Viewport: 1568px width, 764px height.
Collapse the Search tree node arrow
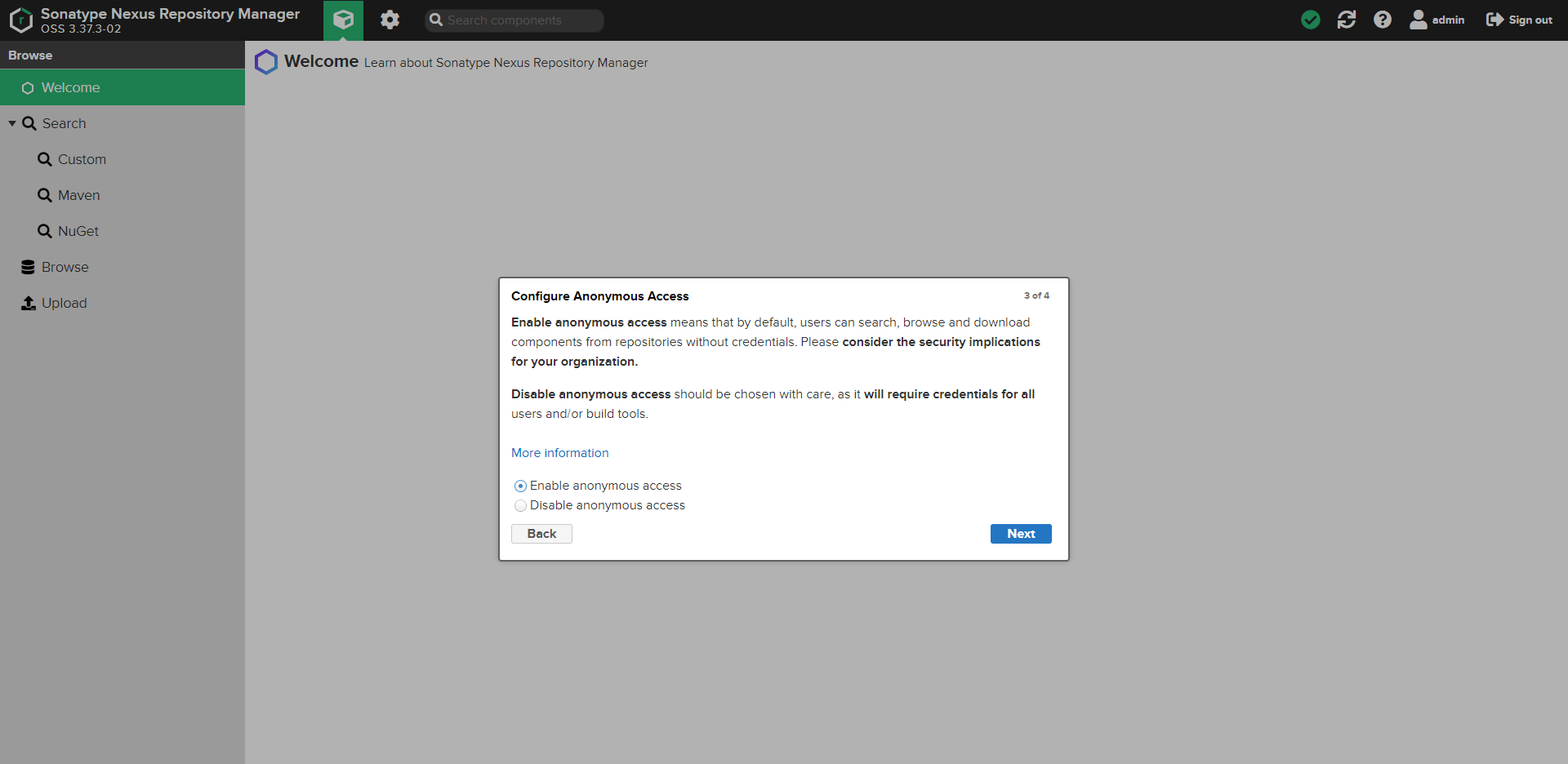coord(12,123)
